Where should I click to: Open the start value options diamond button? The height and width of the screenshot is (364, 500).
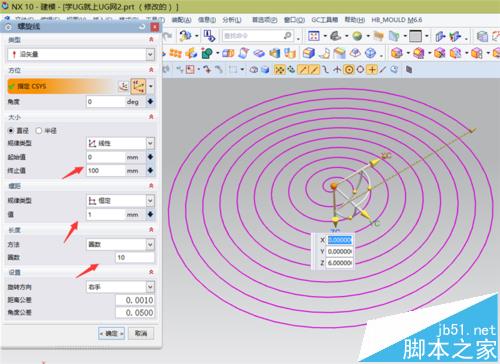tap(150, 157)
